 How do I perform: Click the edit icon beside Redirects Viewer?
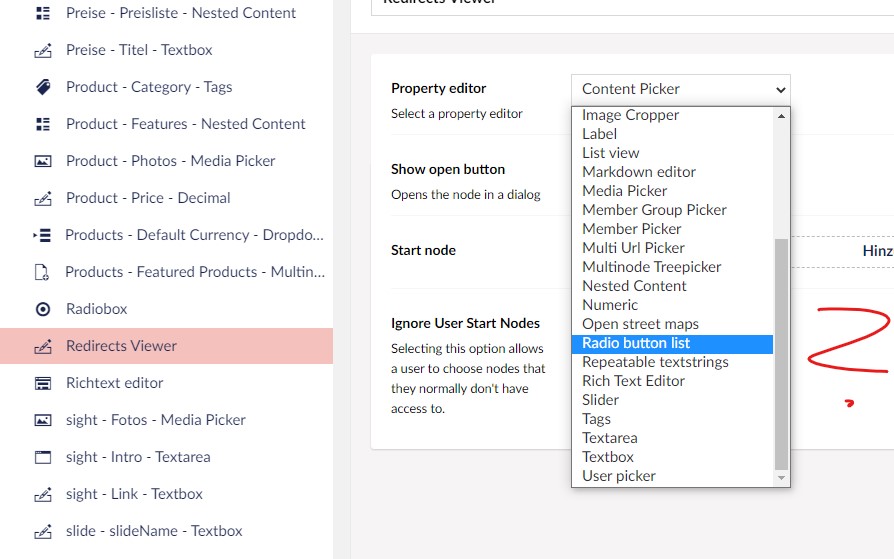point(43,346)
